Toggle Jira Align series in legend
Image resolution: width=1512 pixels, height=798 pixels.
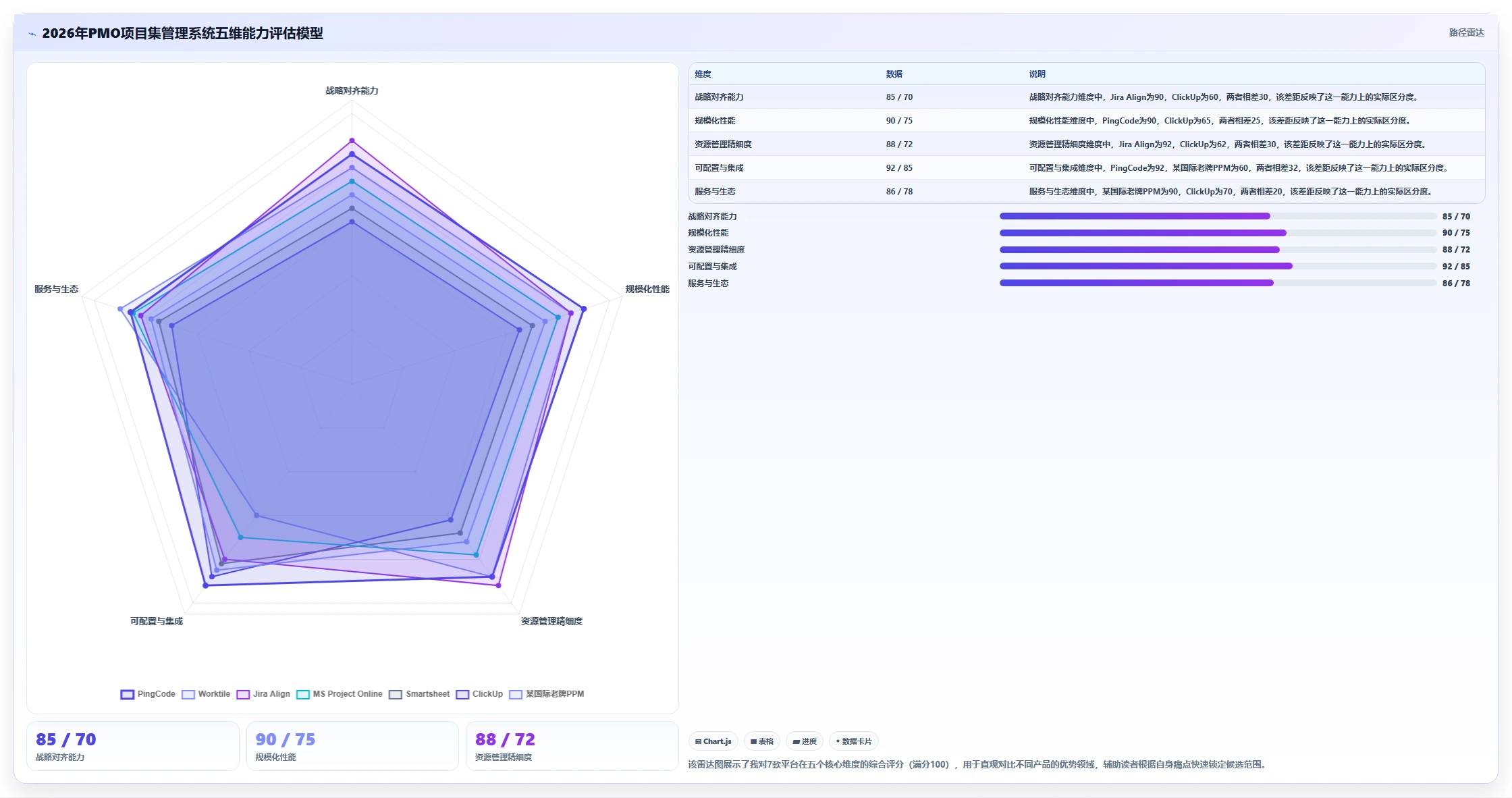[x=263, y=694]
